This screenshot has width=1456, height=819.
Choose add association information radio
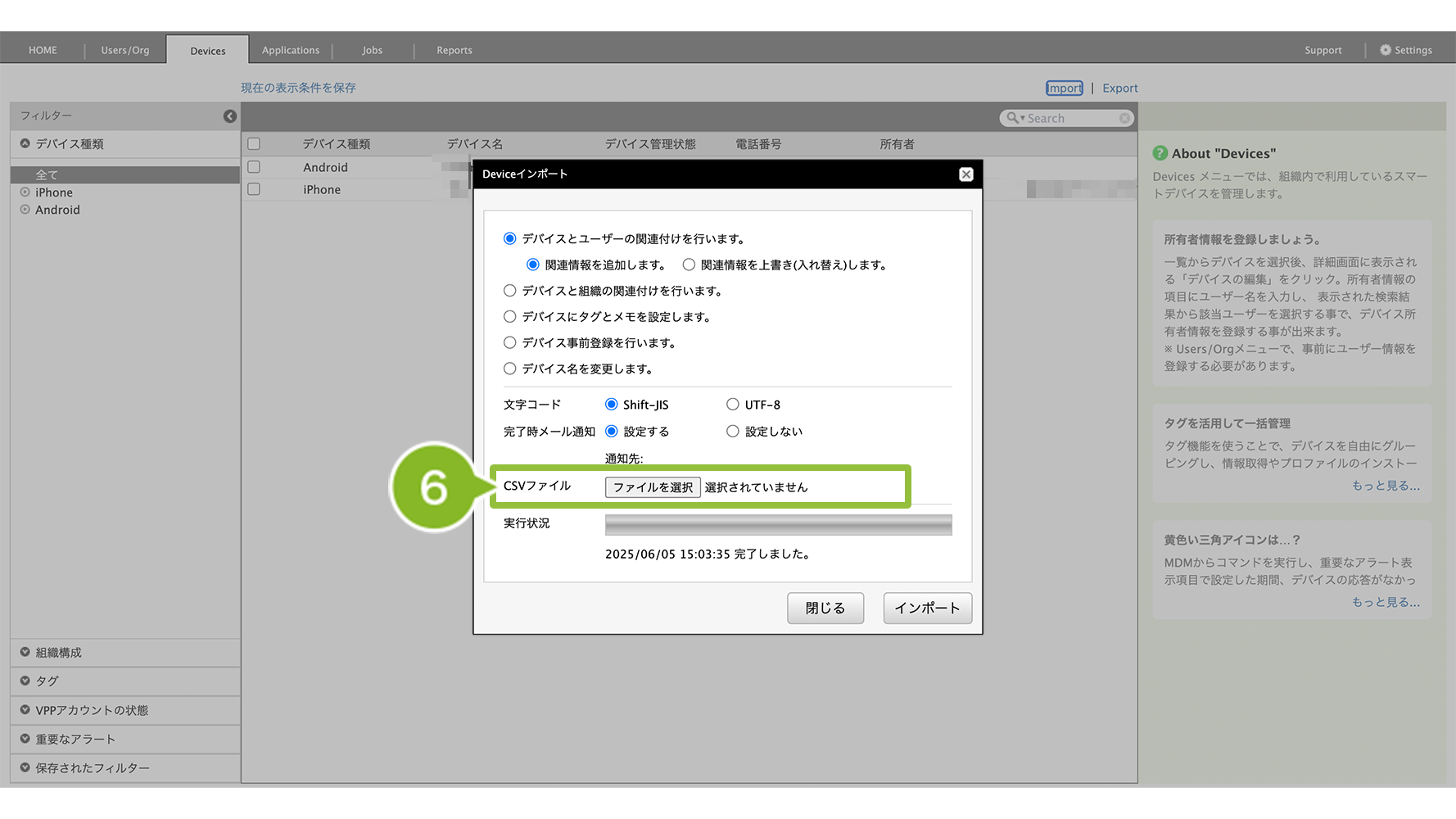point(533,265)
